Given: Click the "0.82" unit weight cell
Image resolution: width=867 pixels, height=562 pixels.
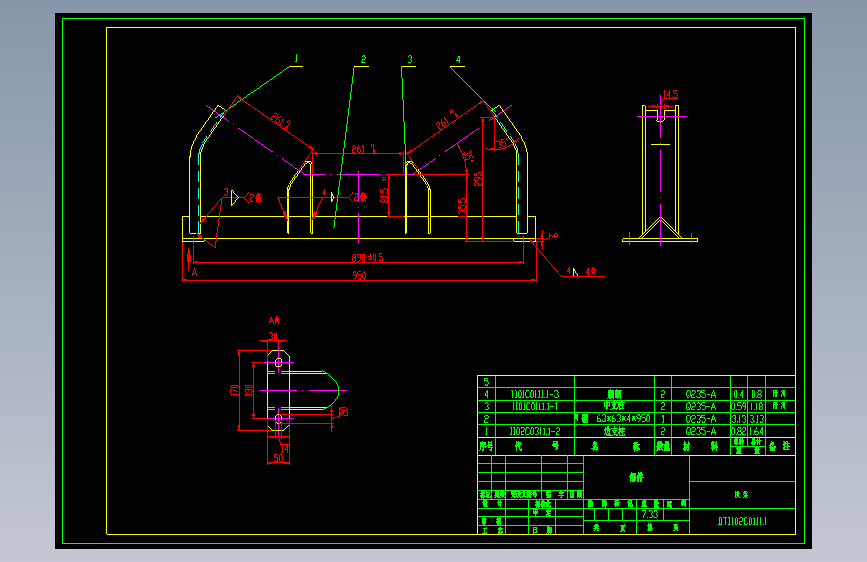Looking at the screenshot, I should [739, 431].
